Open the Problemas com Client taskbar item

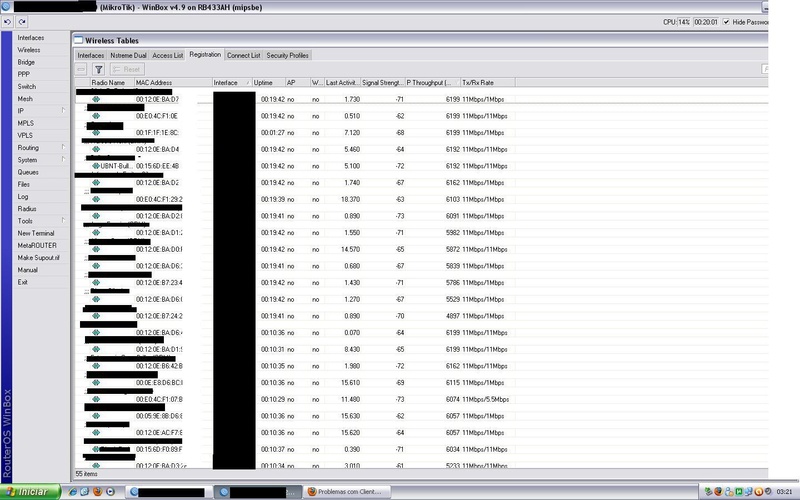(x=345, y=492)
